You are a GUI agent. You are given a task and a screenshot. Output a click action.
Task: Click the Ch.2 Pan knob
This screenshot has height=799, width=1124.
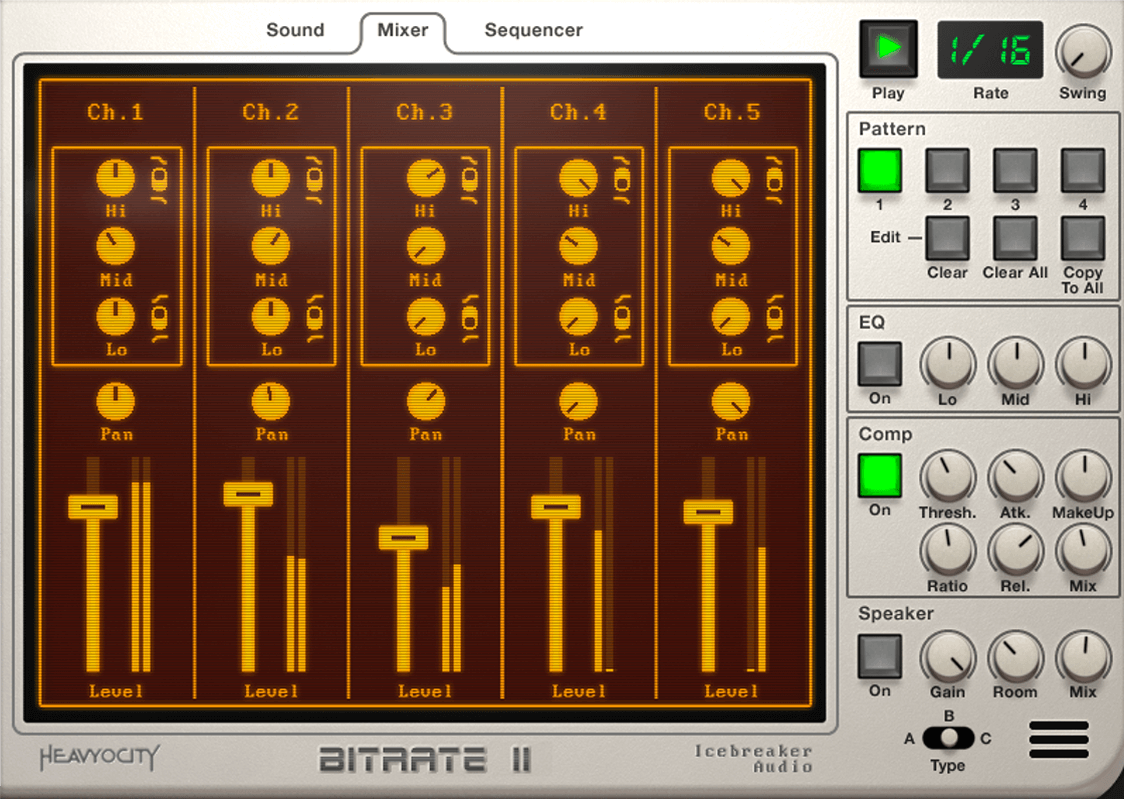(x=270, y=402)
